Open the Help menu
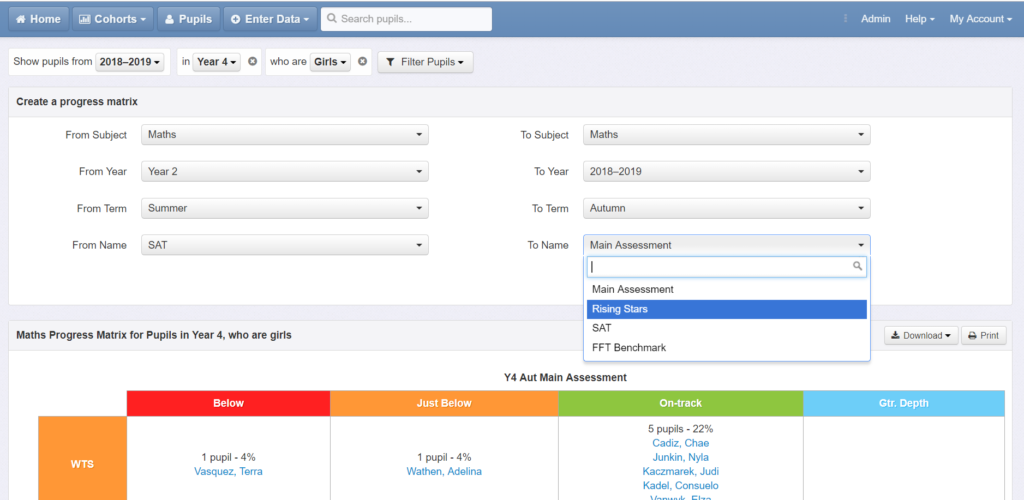This screenshot has width=1024, height=500. [x=920, y=19]
